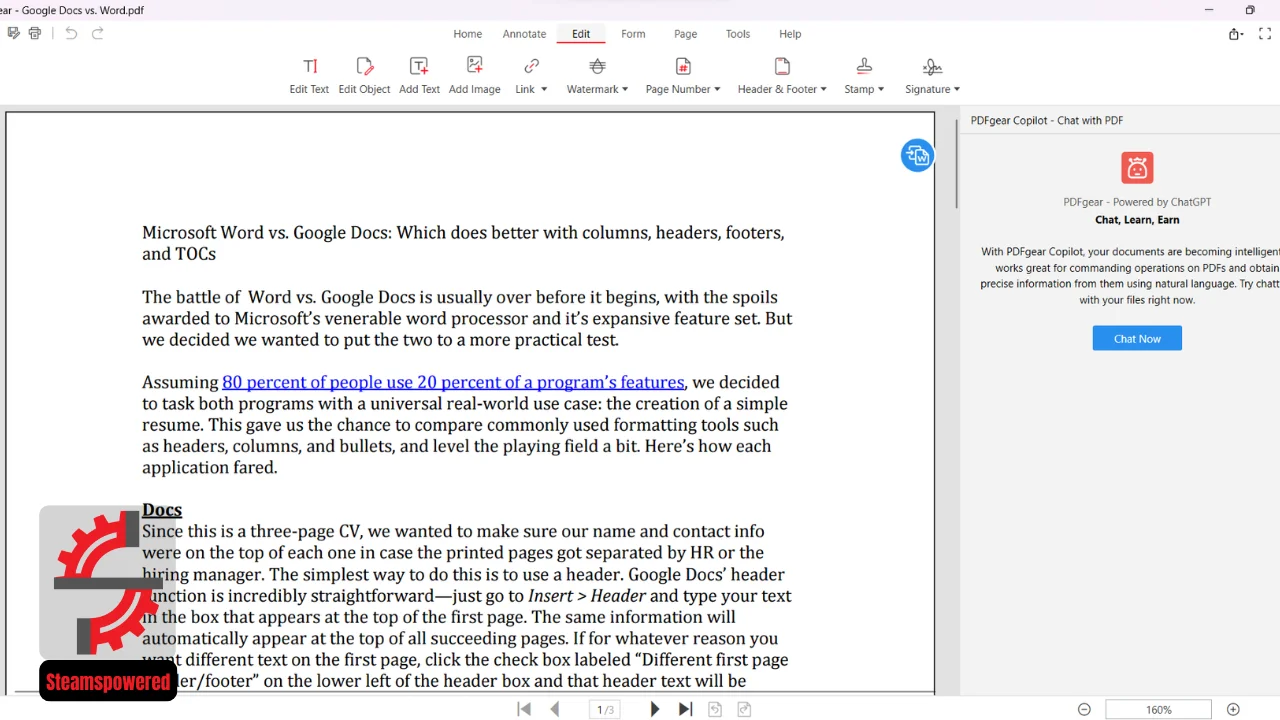Expand the Signature dropdown arrow

click(957, 89)
